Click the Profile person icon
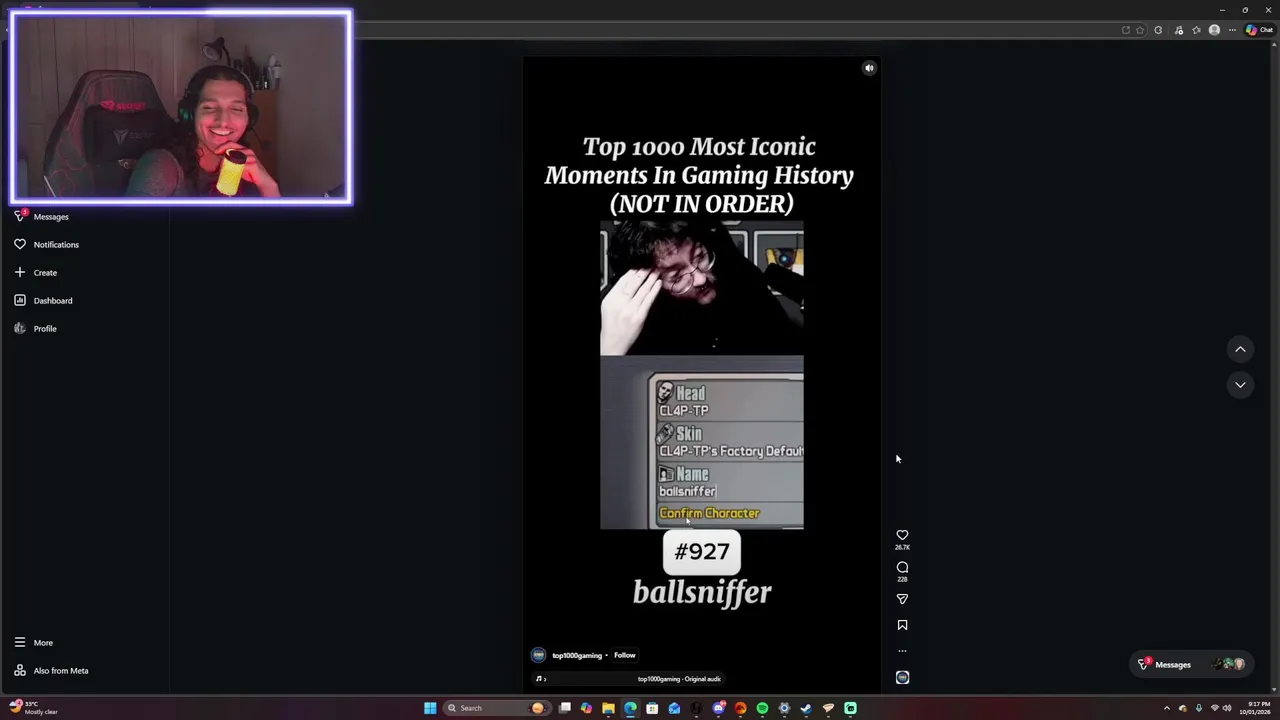This screenshot has height=720, width=1280. click(x=20, y=328)
